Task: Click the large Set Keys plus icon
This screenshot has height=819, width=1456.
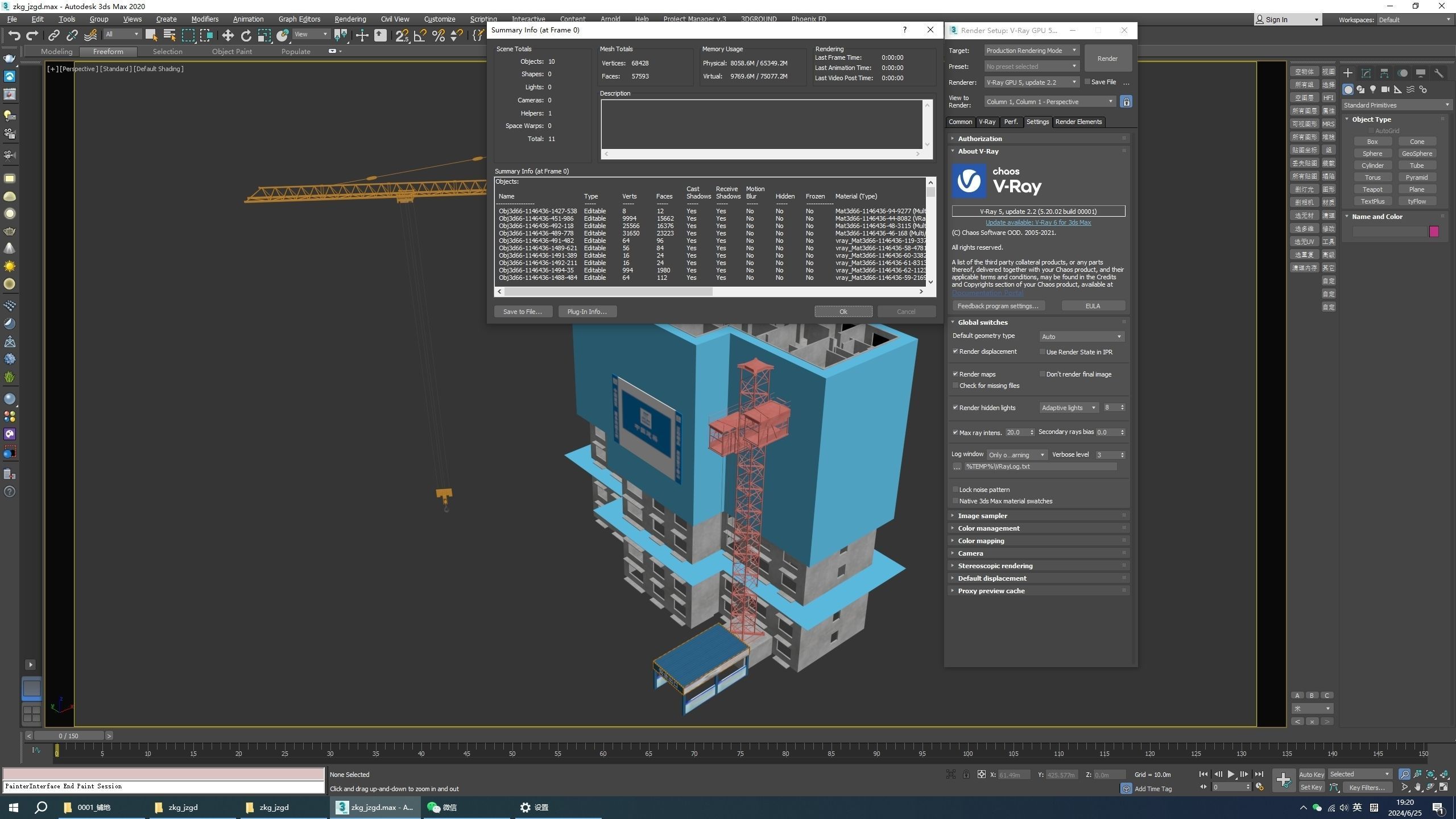Action: coord(1284,780)
